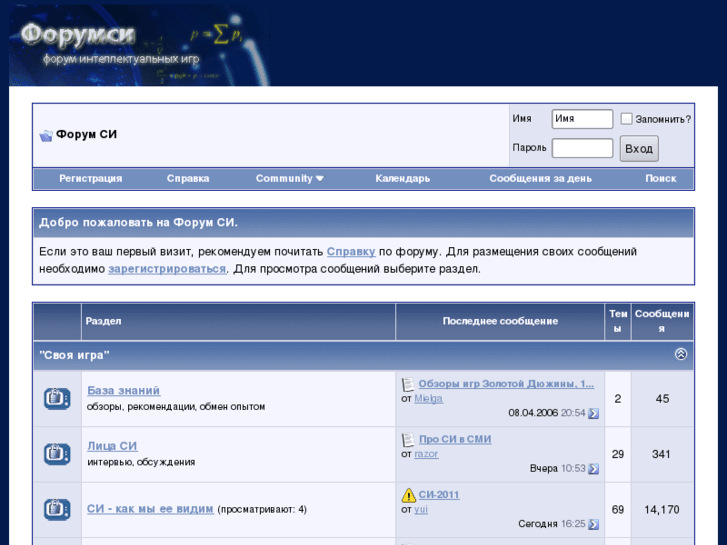
Task: Open Регистрация in the navigation bar
Action: point(90,179)
